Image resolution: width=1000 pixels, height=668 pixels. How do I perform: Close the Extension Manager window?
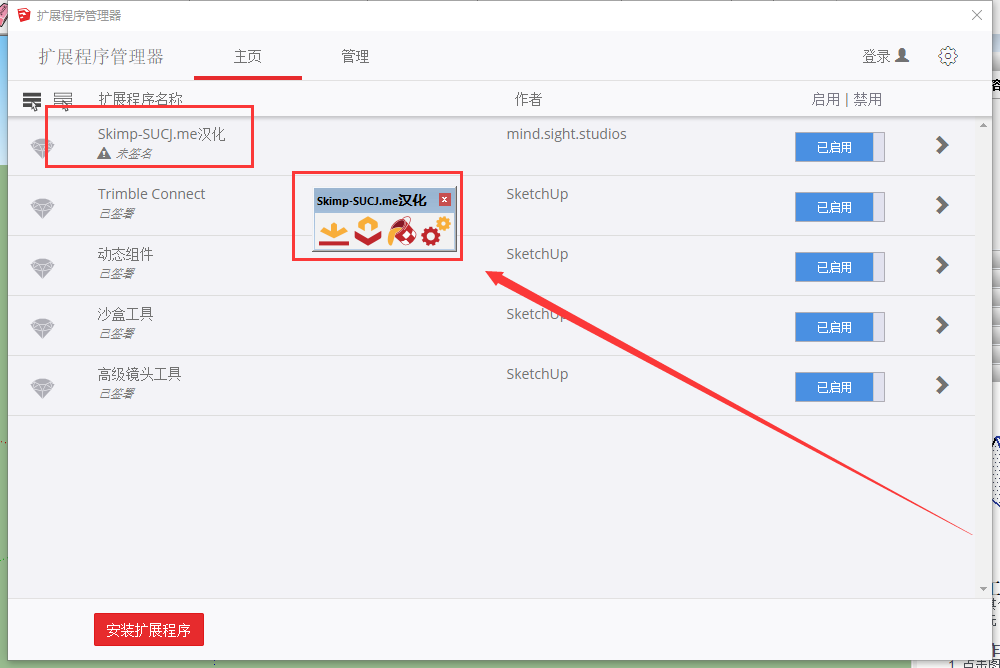[976, 15]
